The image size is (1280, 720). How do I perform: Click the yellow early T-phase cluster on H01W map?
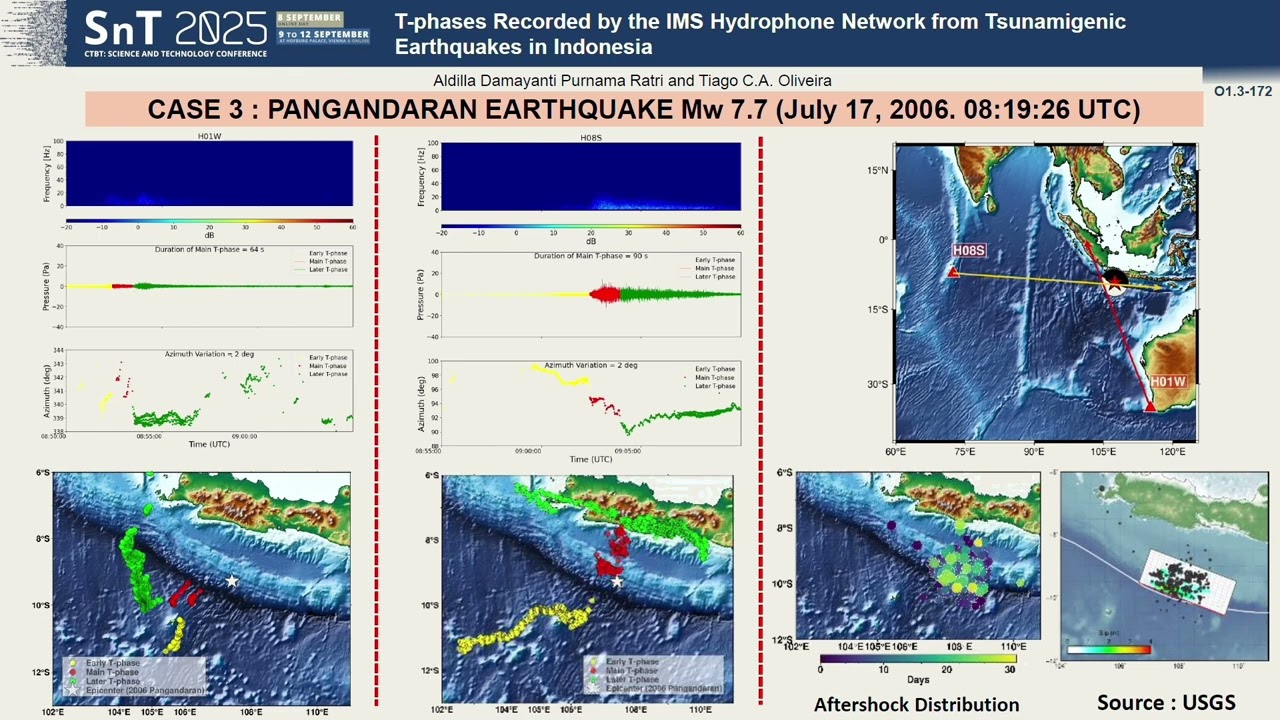click(x=175, y=635)
